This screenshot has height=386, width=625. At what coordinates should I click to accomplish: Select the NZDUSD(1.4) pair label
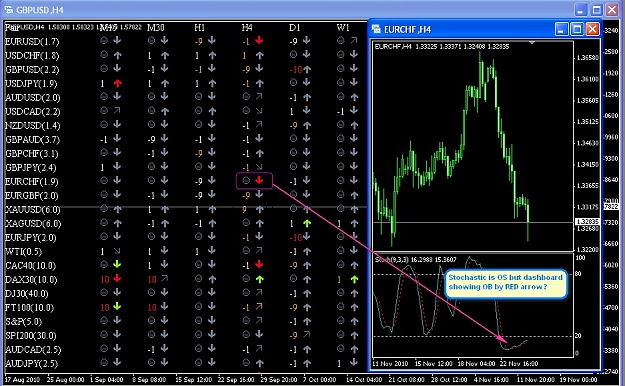click(32, 126)
